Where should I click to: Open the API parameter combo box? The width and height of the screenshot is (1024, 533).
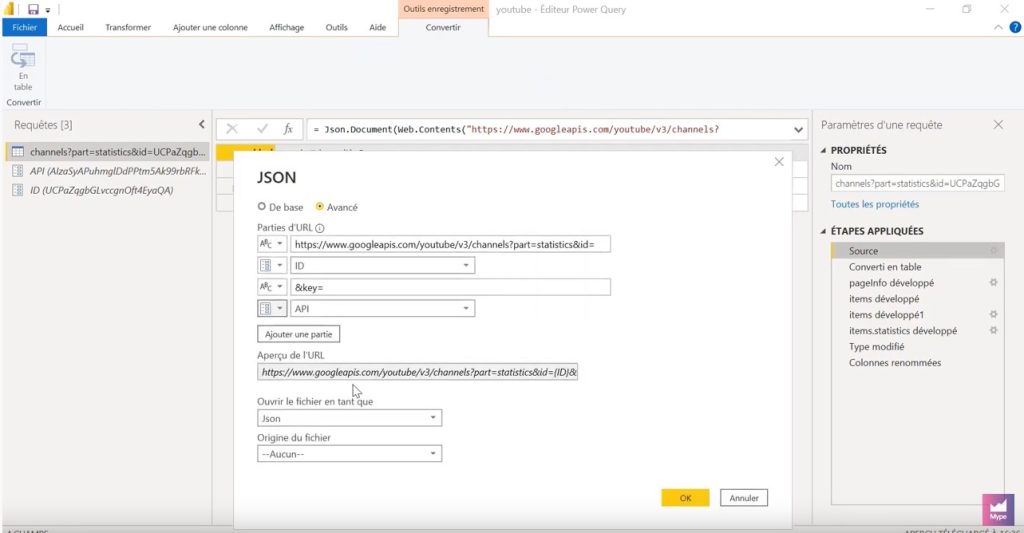pos(383,308)
